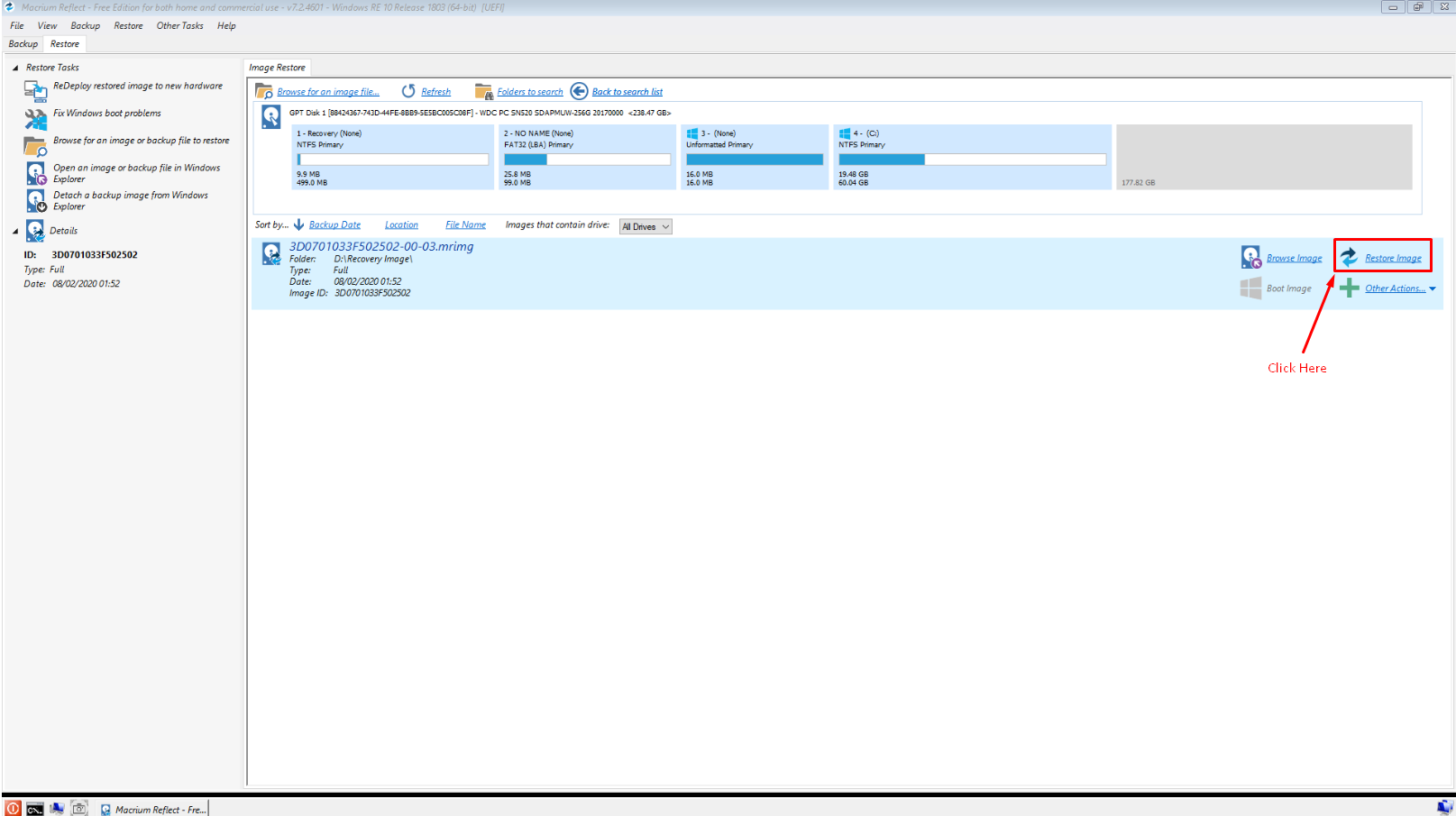The image size is (1456, 816).
Task: Click ReDeploy restored image to new hardware
Action: pyautogui.click(x=138, y=86)
